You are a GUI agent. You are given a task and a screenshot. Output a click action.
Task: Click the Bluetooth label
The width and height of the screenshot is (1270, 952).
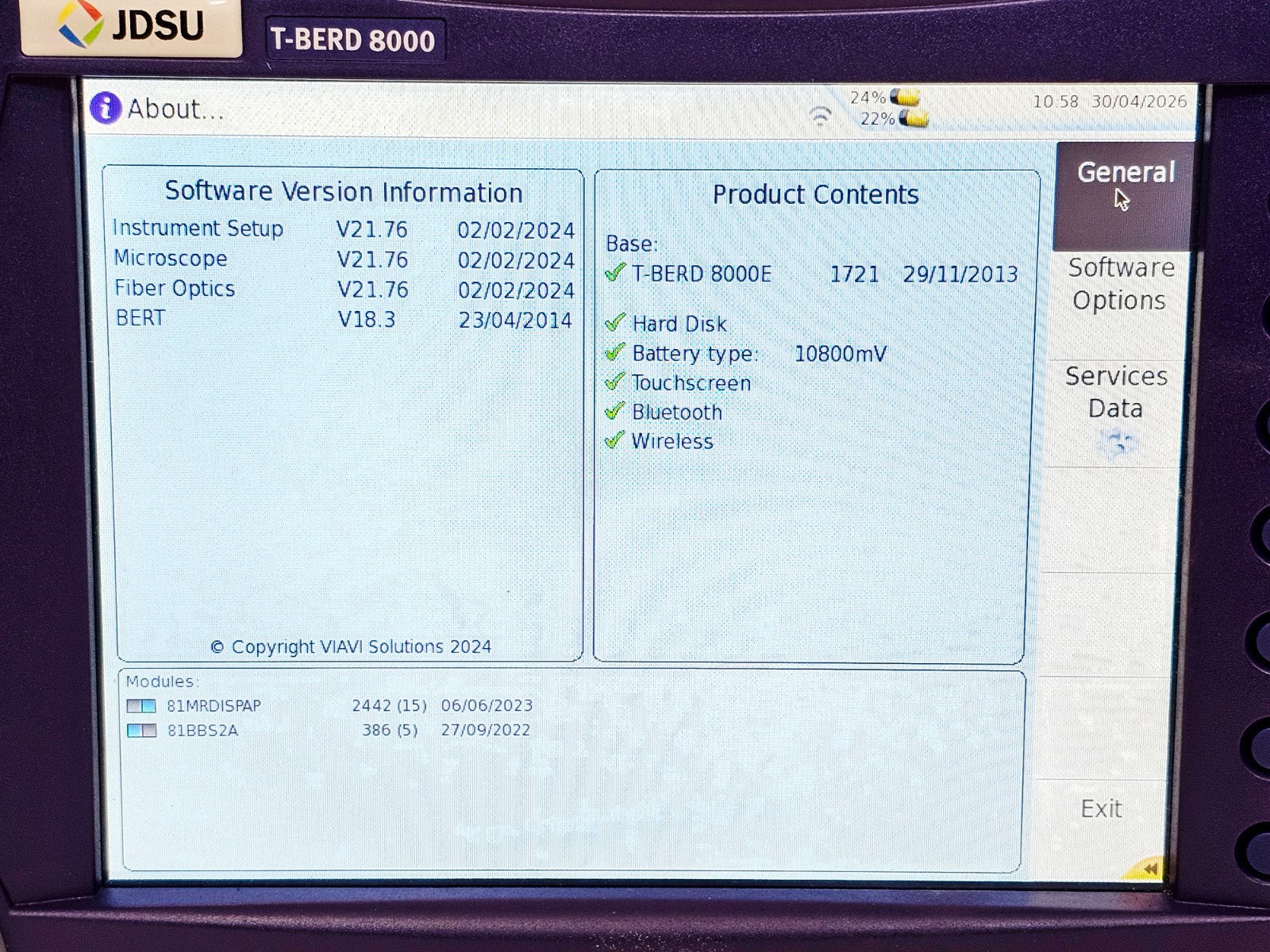(x=677, y=413)
